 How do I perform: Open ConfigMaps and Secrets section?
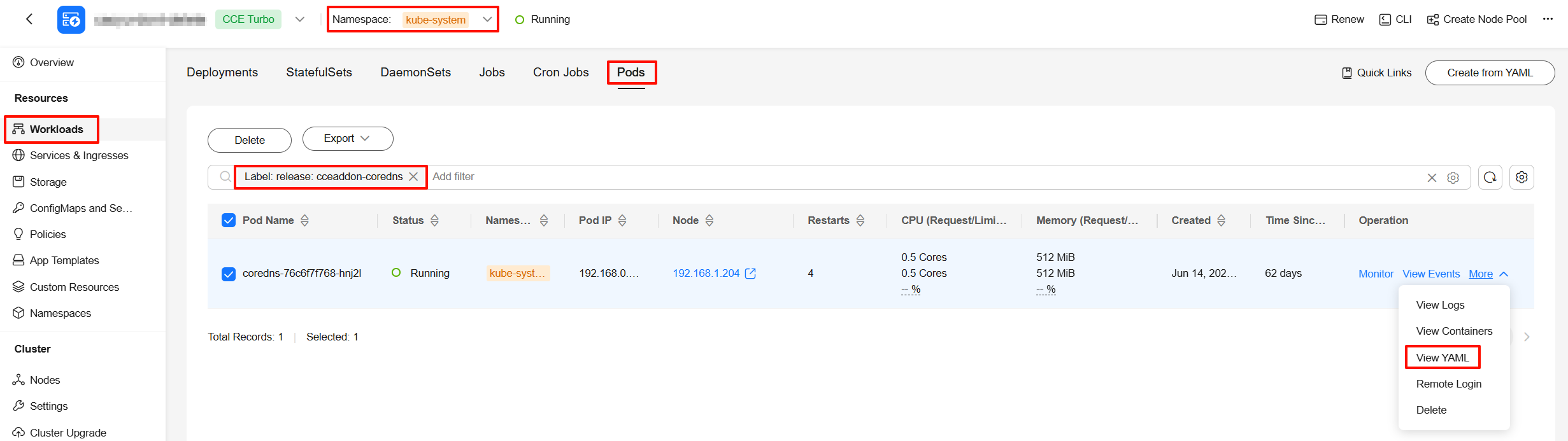(x=81, y=208)
